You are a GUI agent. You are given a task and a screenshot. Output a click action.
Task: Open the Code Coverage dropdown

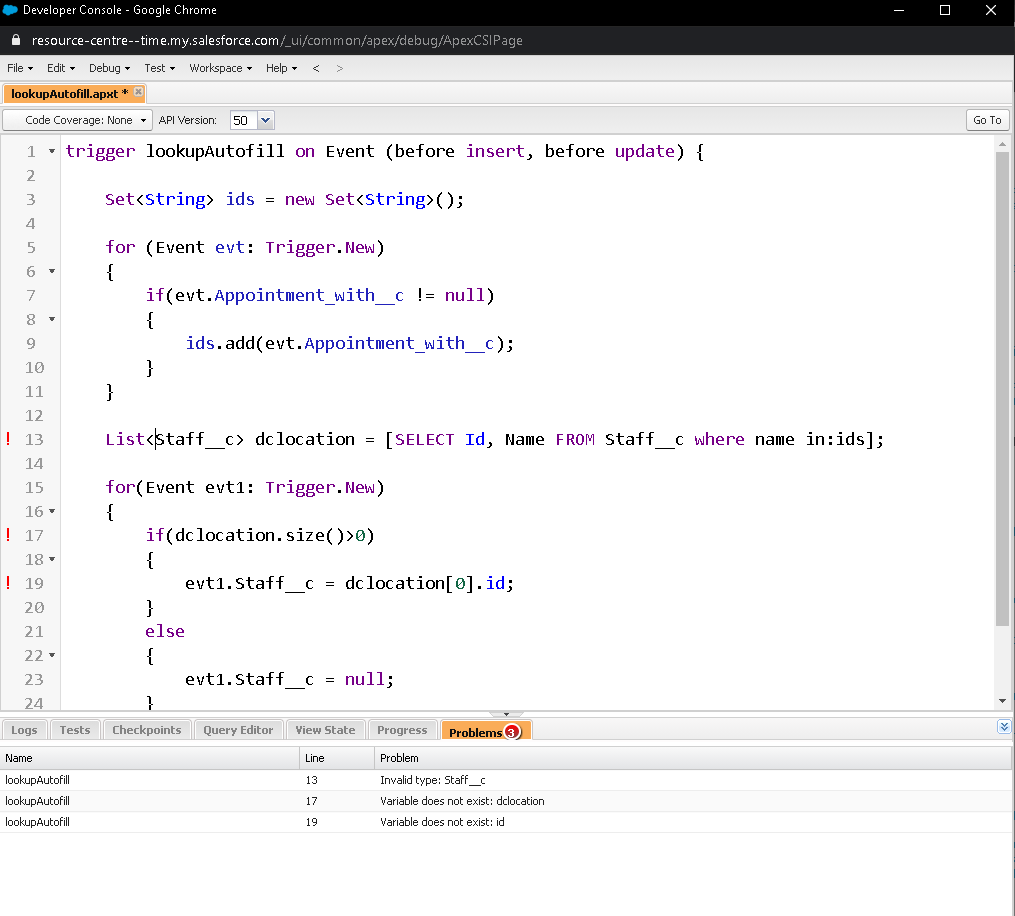coord(78,120)
